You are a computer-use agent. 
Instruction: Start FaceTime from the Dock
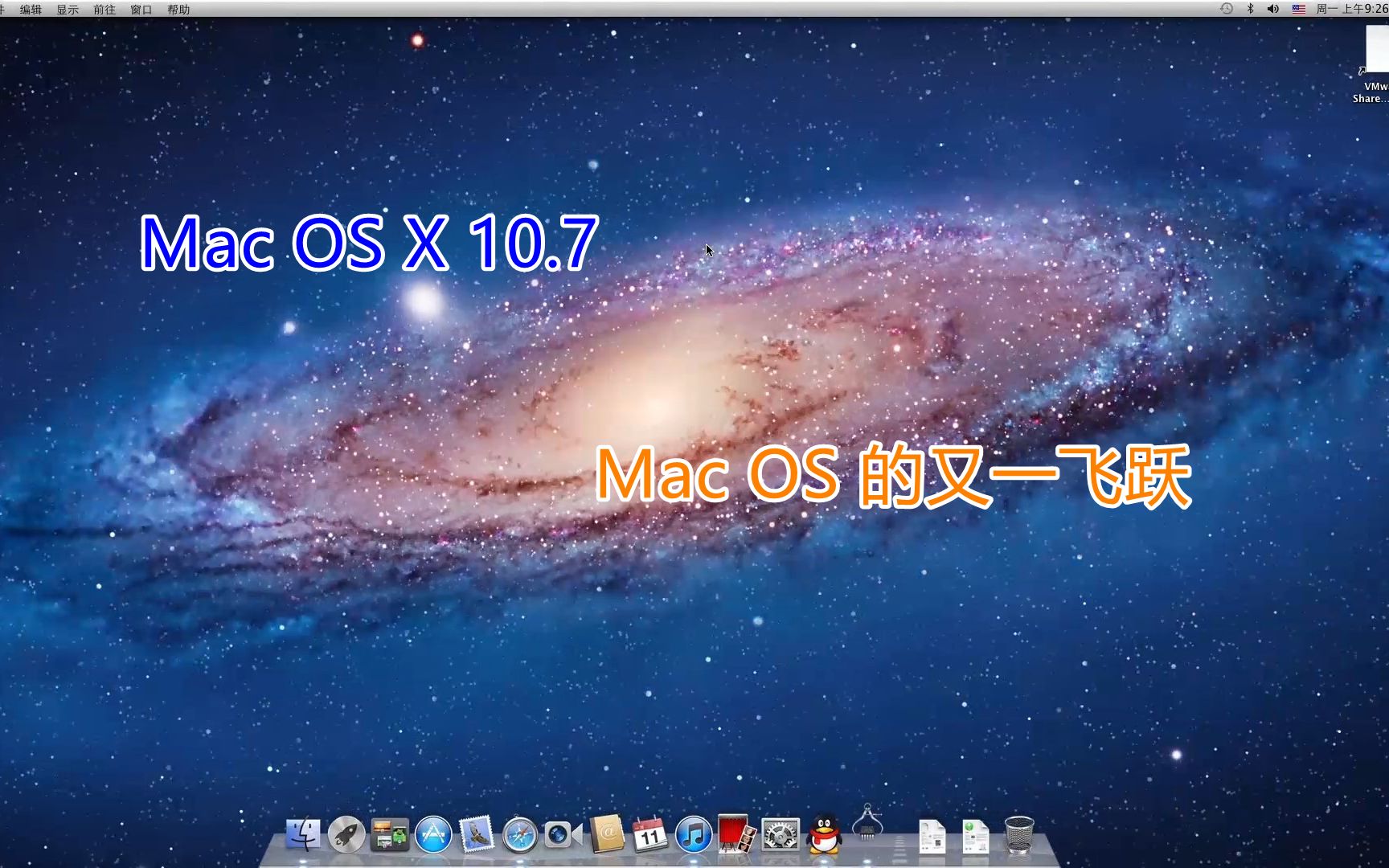point(563,835)
